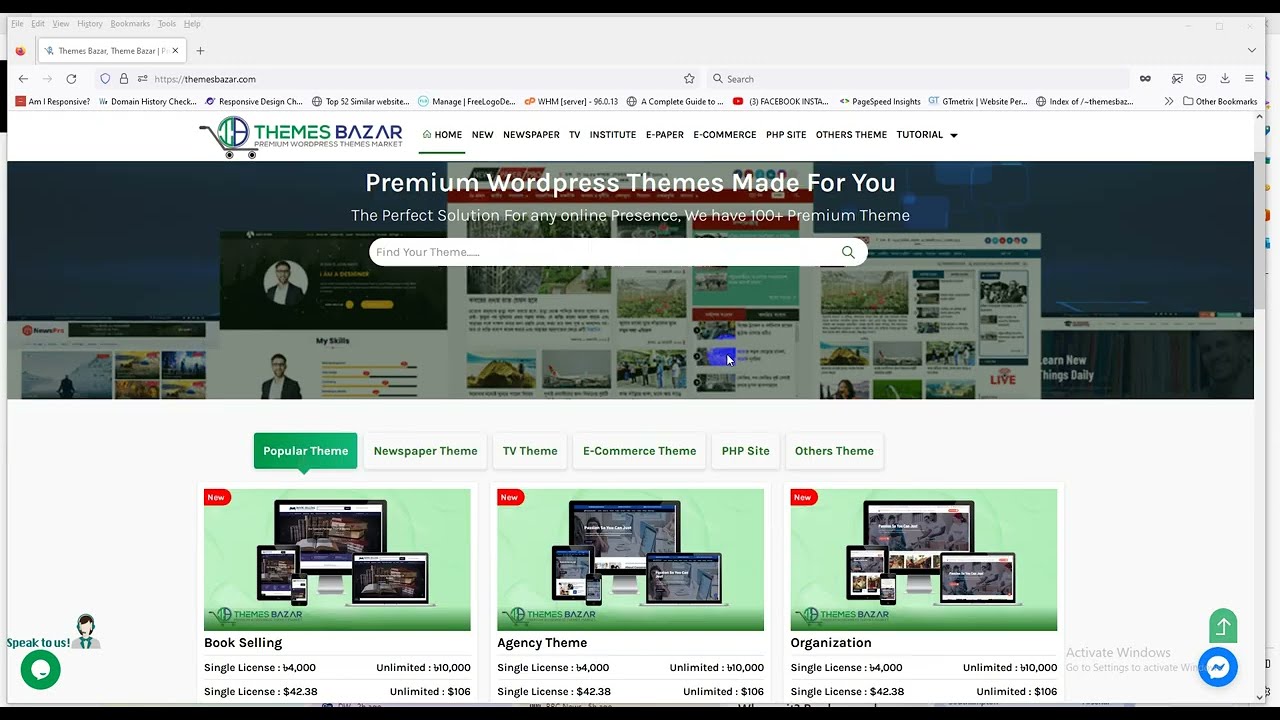1280x720 pixels.
Task: Go back with the browser back arrow
Action: click(23, 79)
